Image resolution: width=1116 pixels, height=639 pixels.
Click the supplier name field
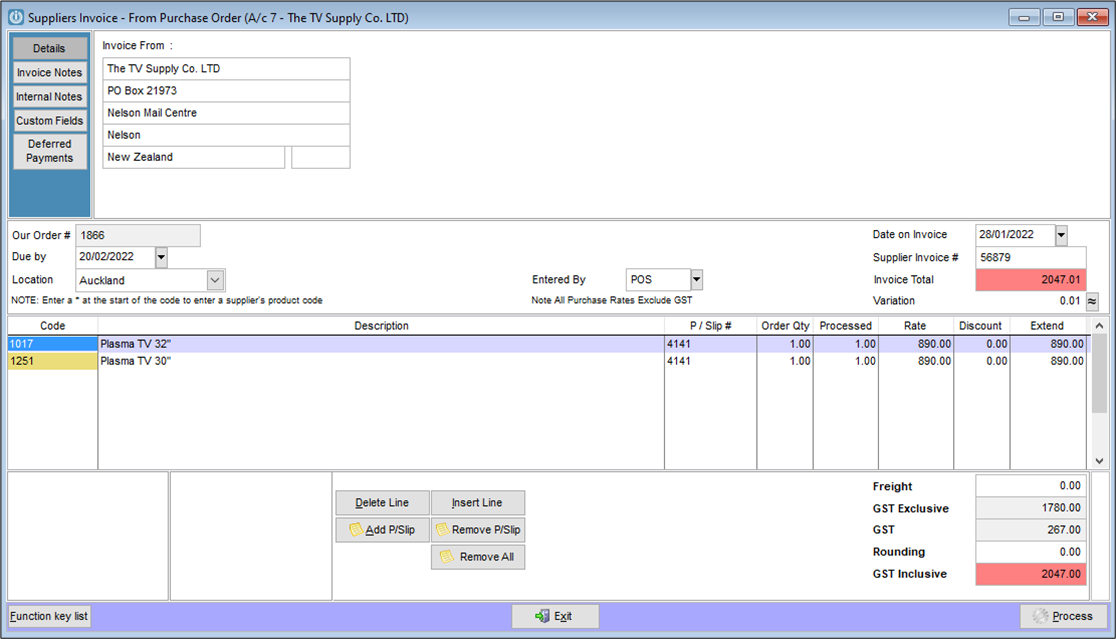click(226, 68)
